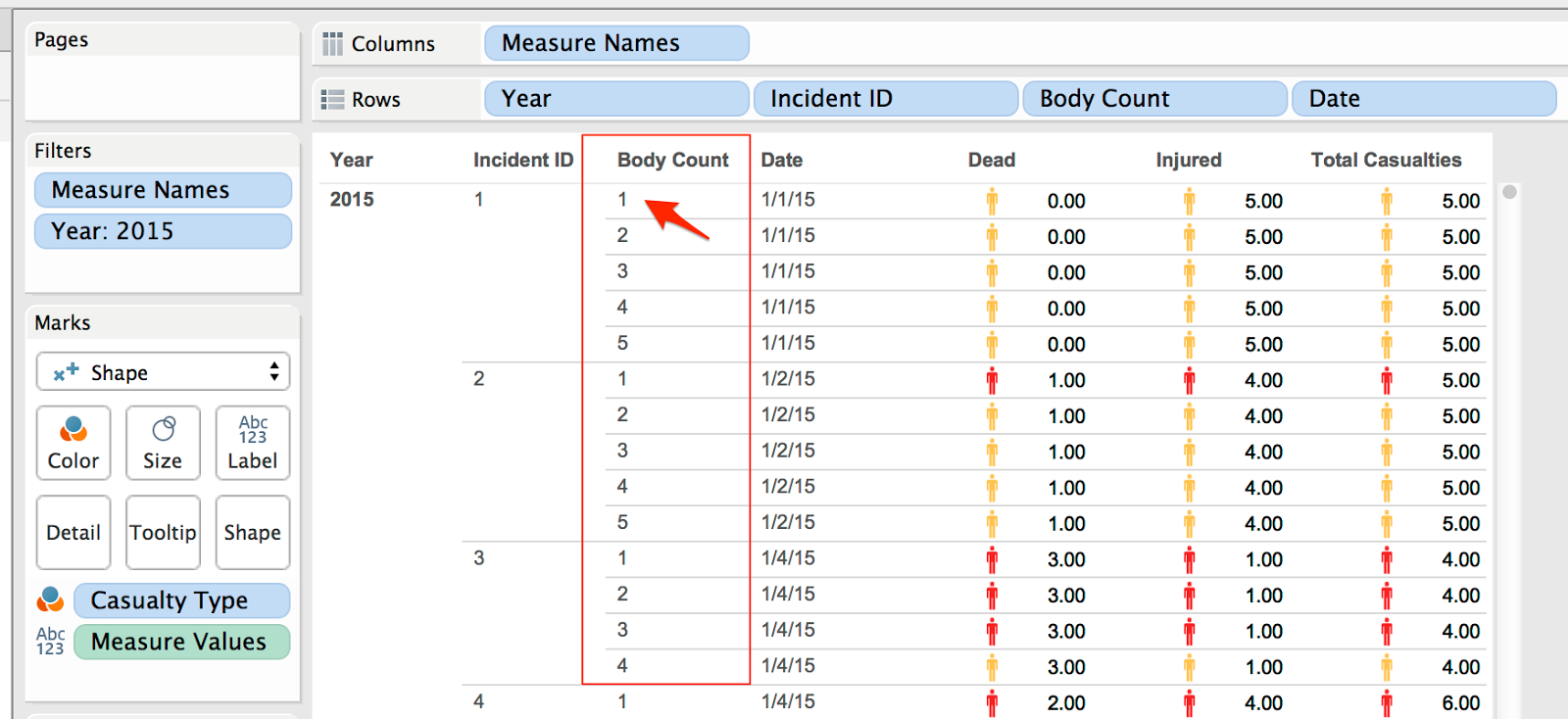Open the Detail marks card

pos(73,532)
